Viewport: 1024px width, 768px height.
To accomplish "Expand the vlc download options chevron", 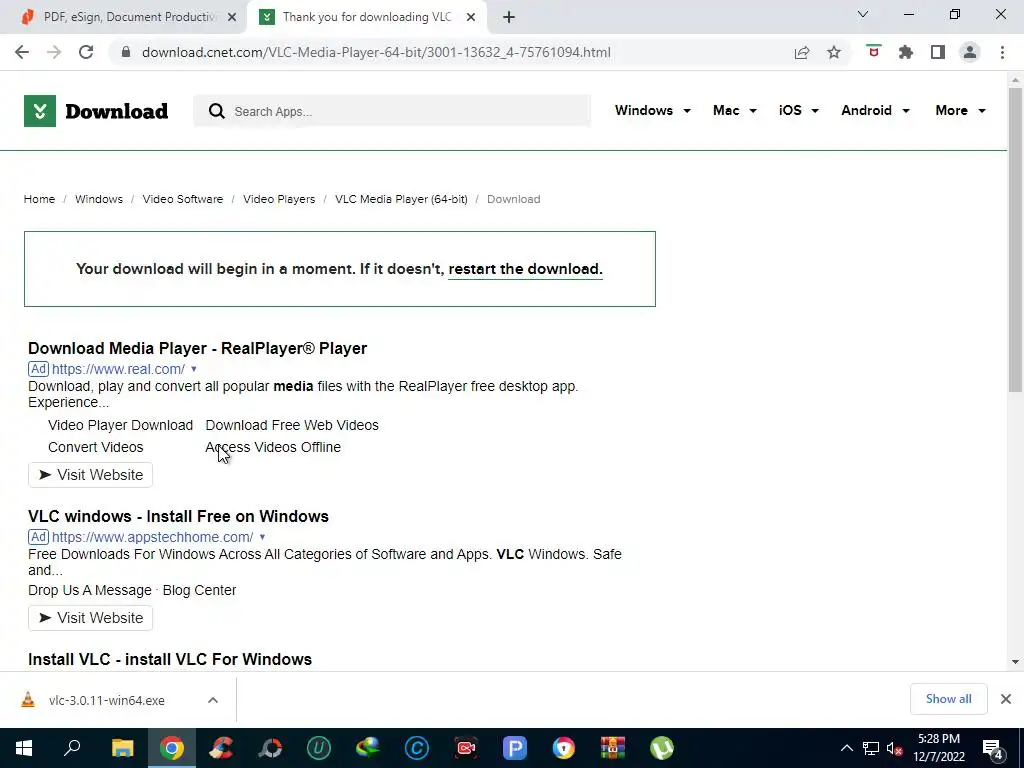I will click(x=213, y=700).
